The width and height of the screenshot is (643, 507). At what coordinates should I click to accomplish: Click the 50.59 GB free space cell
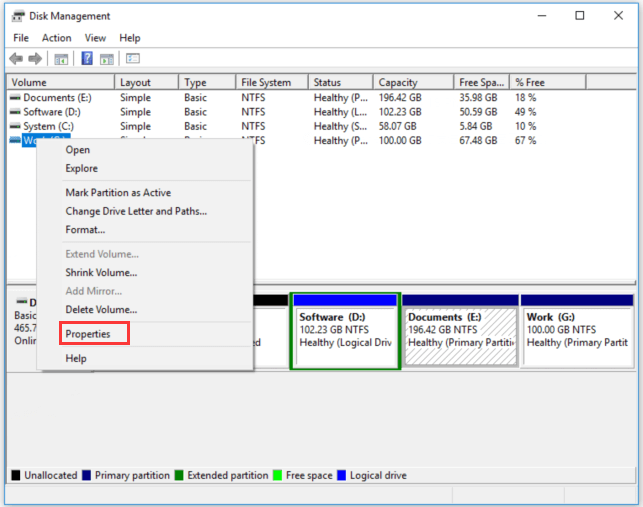(478, 112)
